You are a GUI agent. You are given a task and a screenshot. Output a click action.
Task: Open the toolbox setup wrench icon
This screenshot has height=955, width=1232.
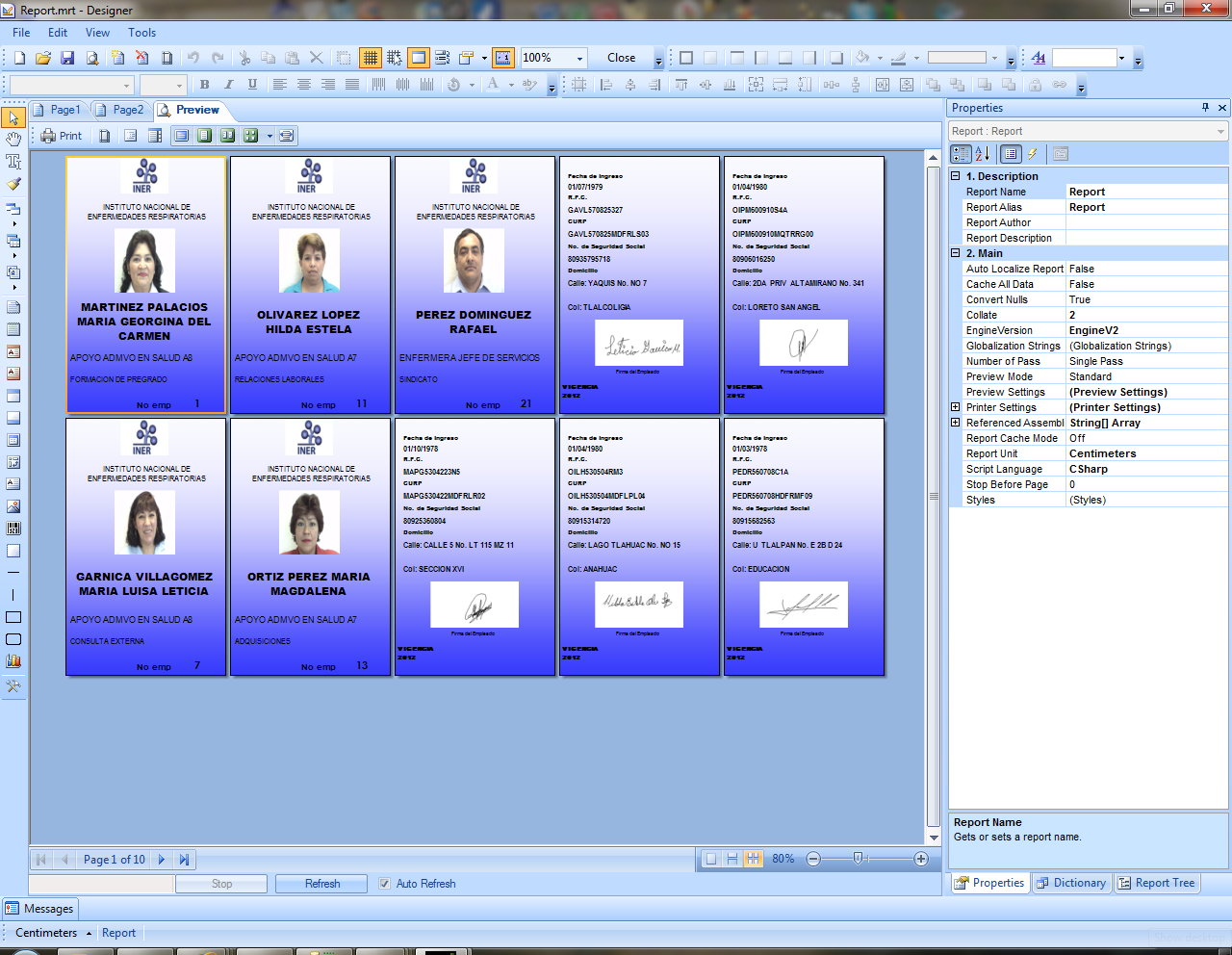pyautogui.click(x=13, y=686)
